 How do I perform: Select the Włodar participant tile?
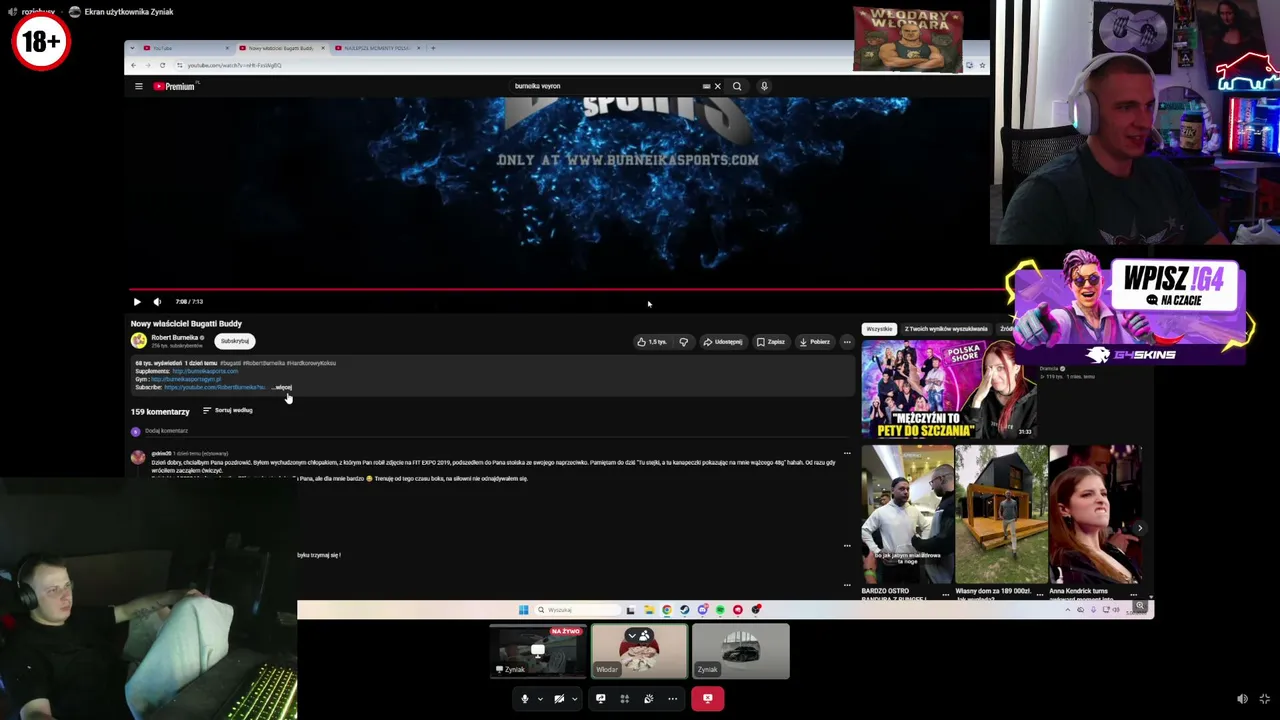(x=639, y=651)
